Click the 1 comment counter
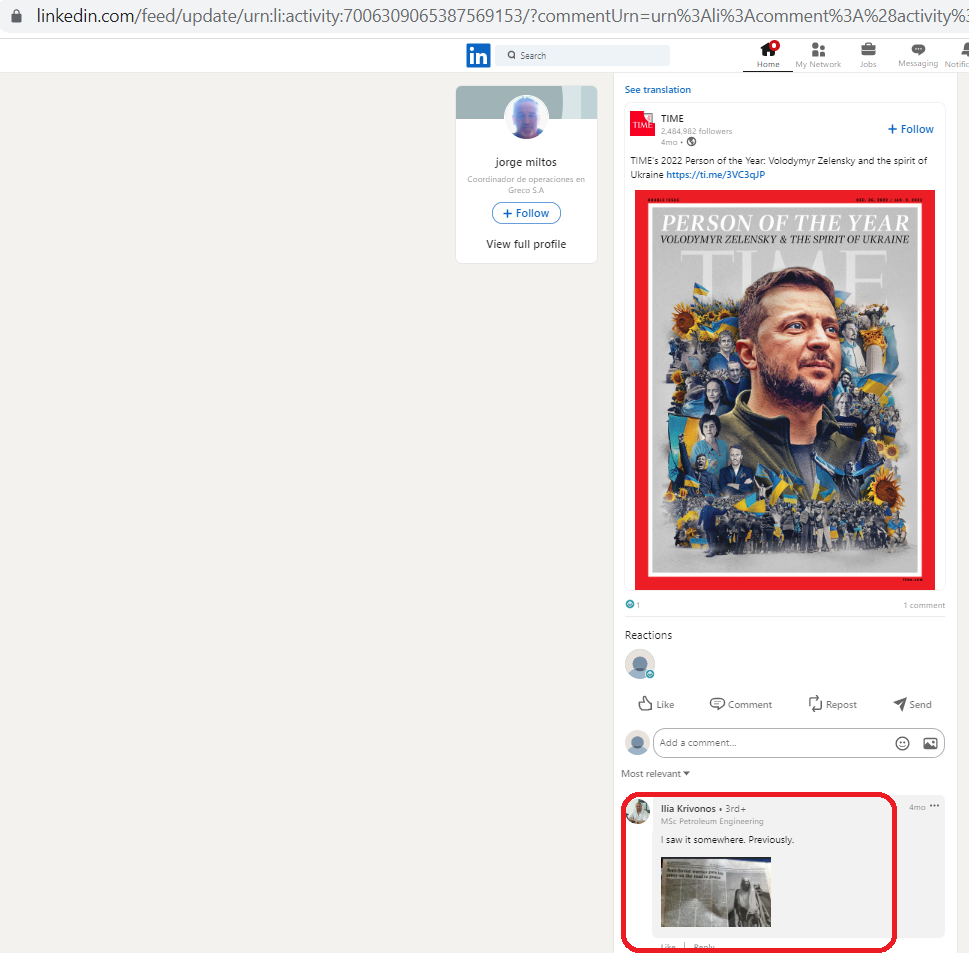969x953 pixels. pos(924,605)
